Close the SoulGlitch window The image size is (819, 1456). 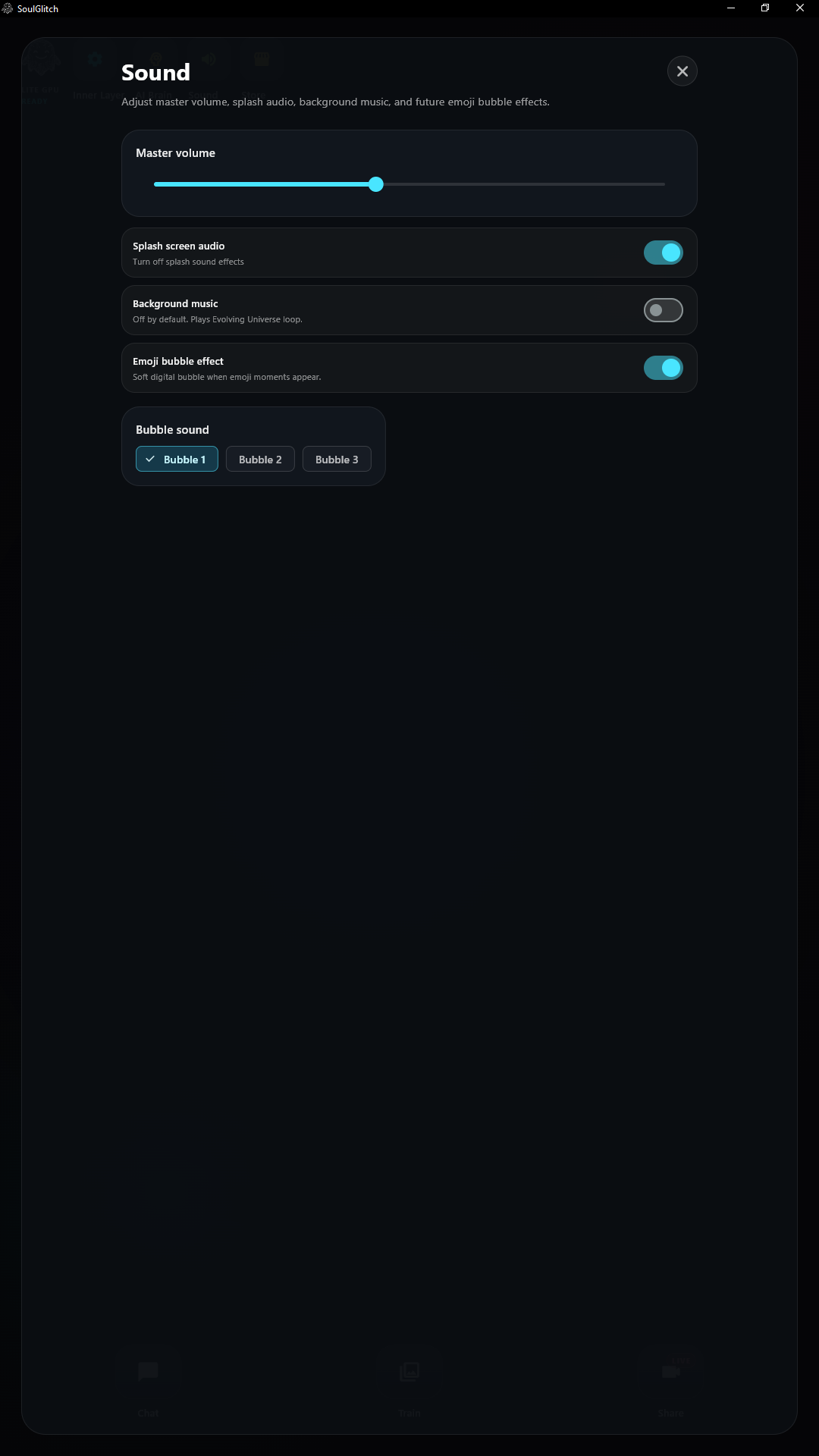click(800, 8)
